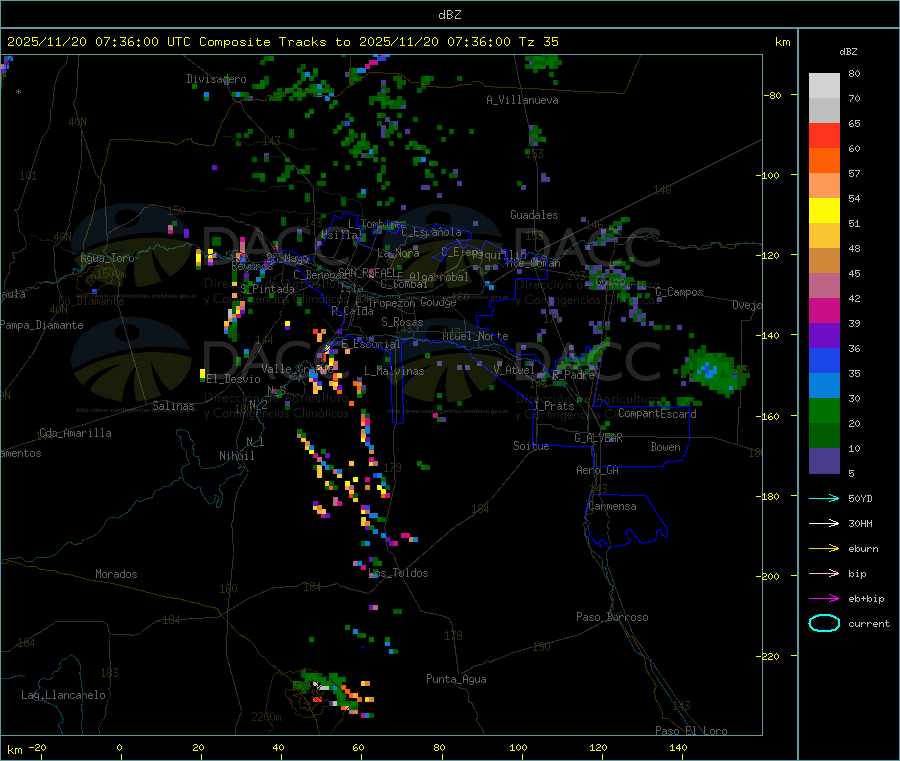Image resolution: width=900 pixels, height=761 pixels.
Task: Click the 0 km horizontal axis tick
Action: coord(119,747)
